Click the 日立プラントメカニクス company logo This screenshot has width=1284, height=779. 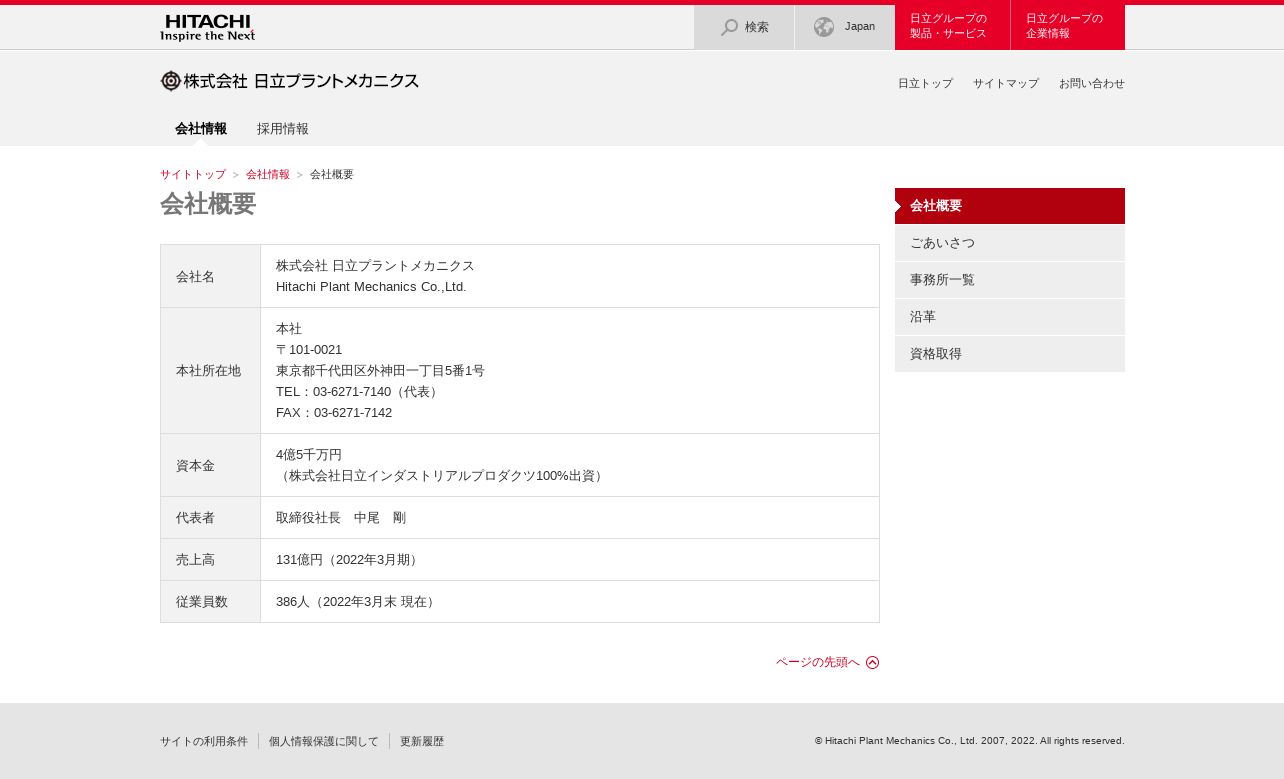click(290, 81)
